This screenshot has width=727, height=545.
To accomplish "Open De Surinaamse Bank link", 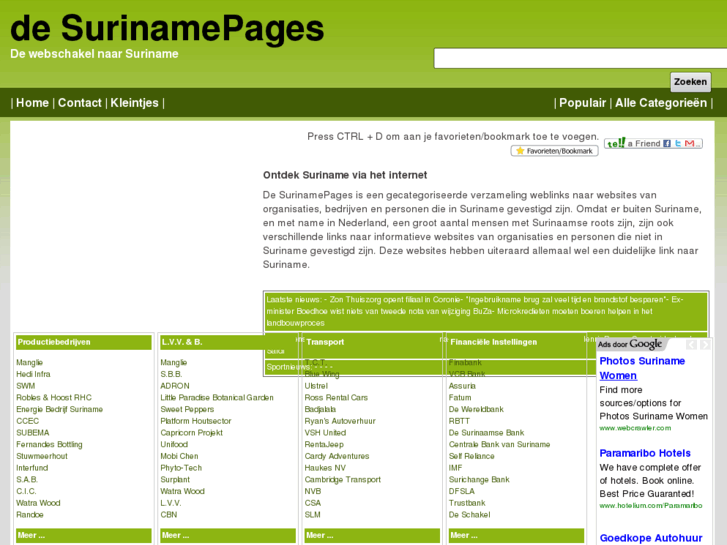I will coord(486,433).
